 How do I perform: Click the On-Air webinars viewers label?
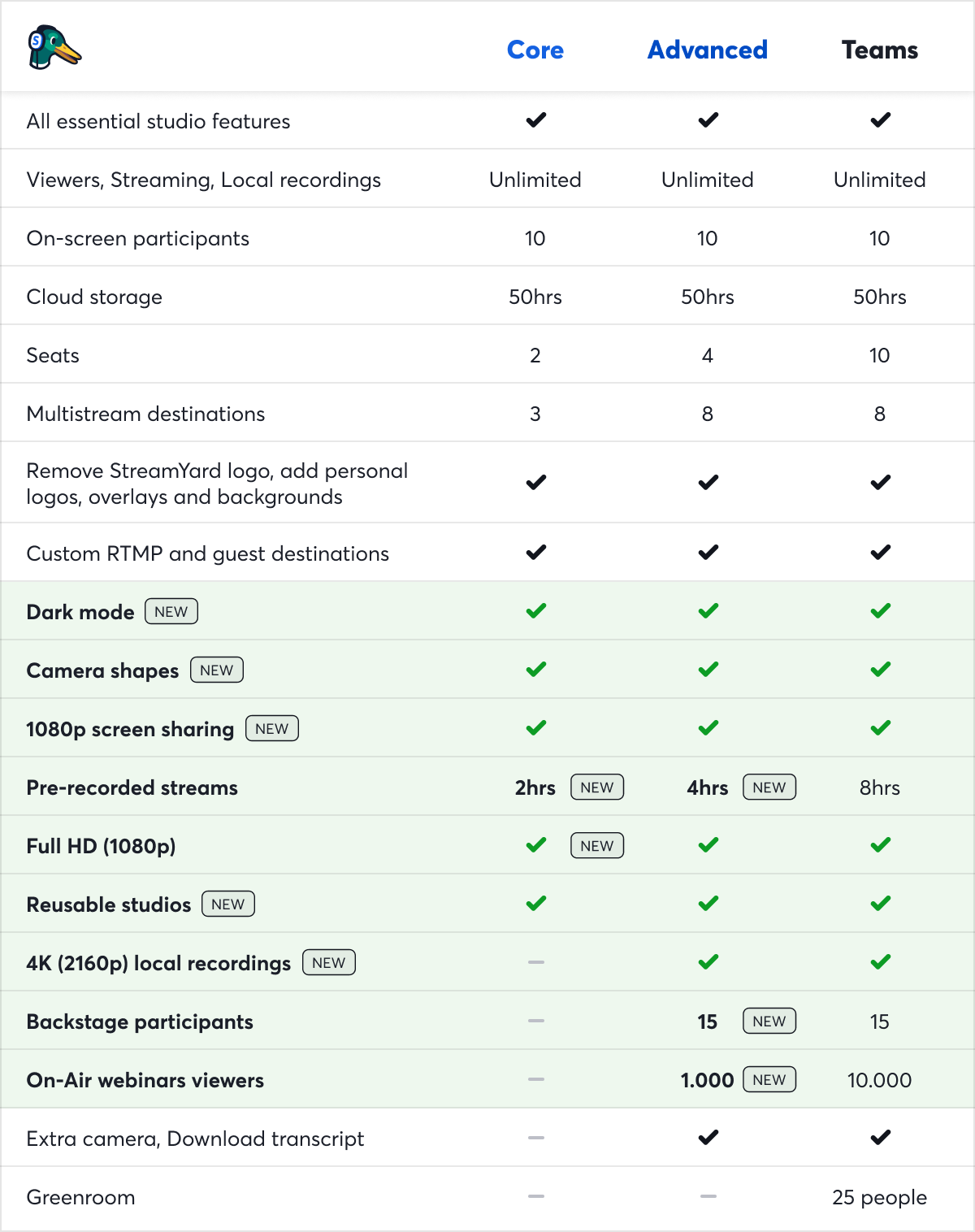[x=145, y=1080]
